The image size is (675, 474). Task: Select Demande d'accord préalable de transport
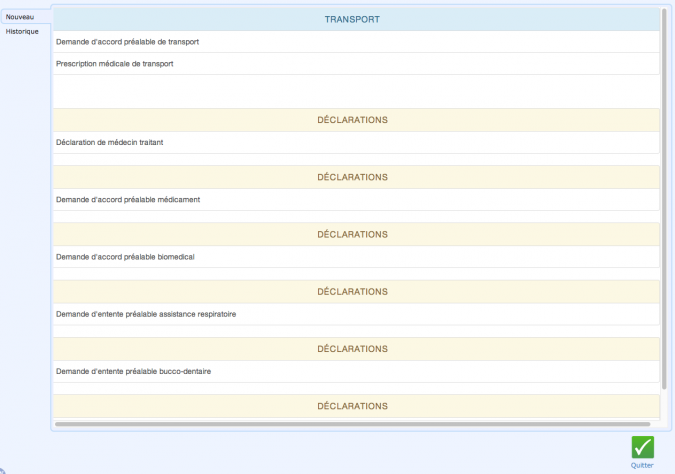[x=356, y=42]
